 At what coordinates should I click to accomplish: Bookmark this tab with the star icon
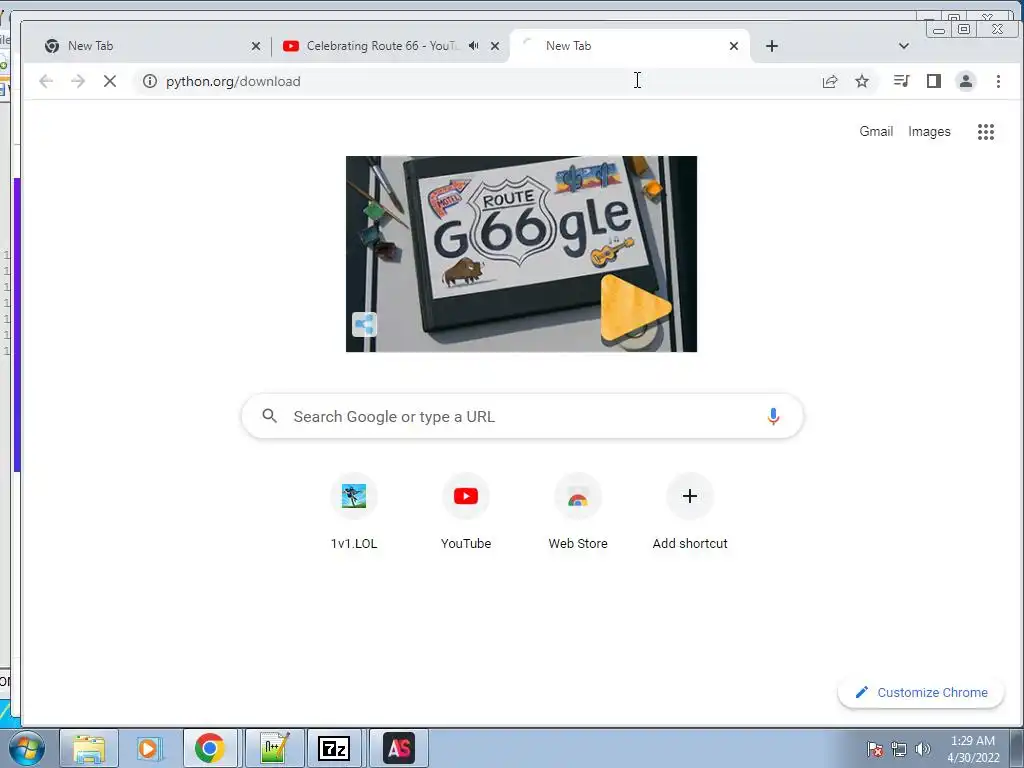[862, 81]
